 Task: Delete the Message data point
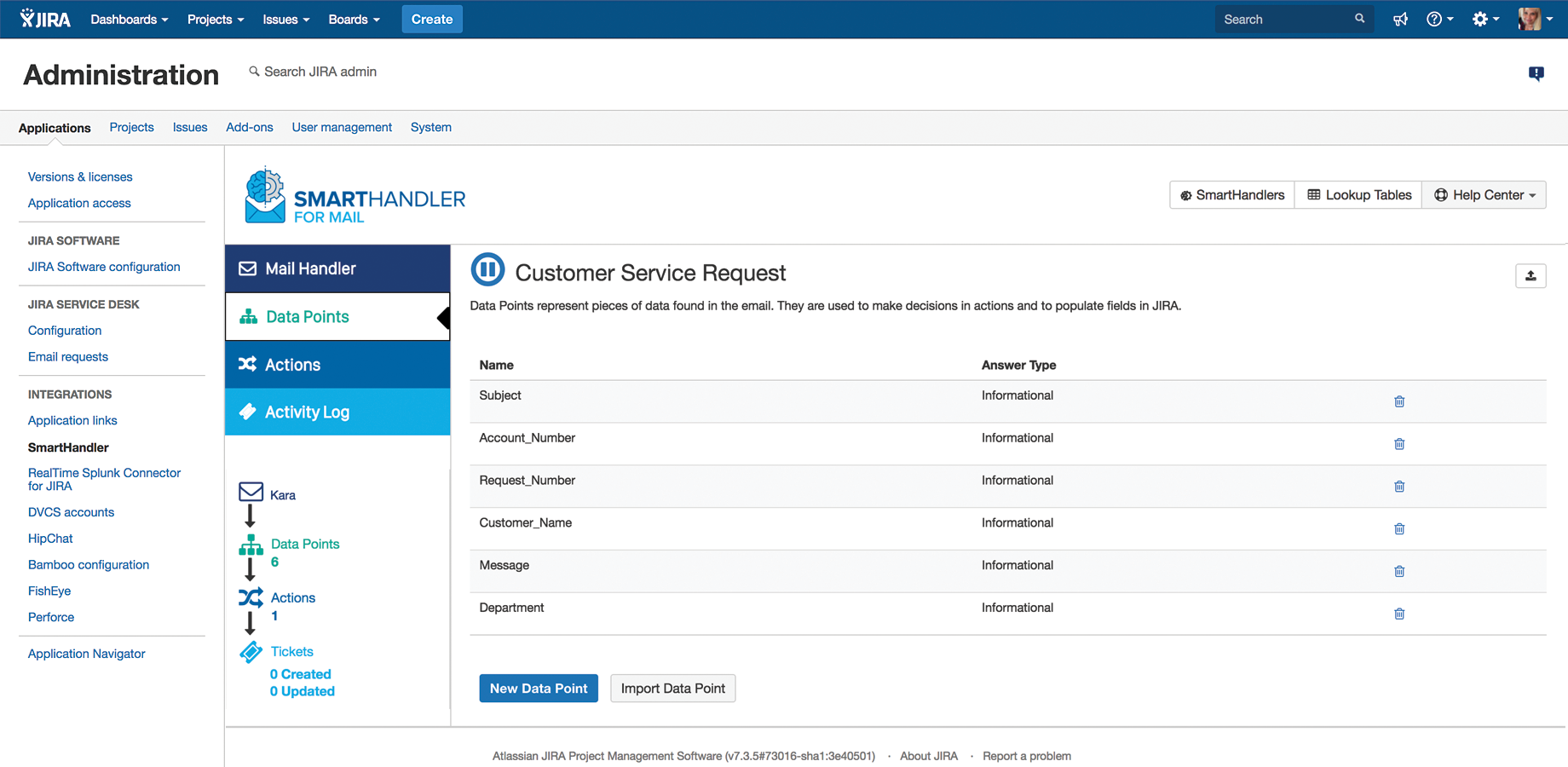click(x=1399, y=572)
